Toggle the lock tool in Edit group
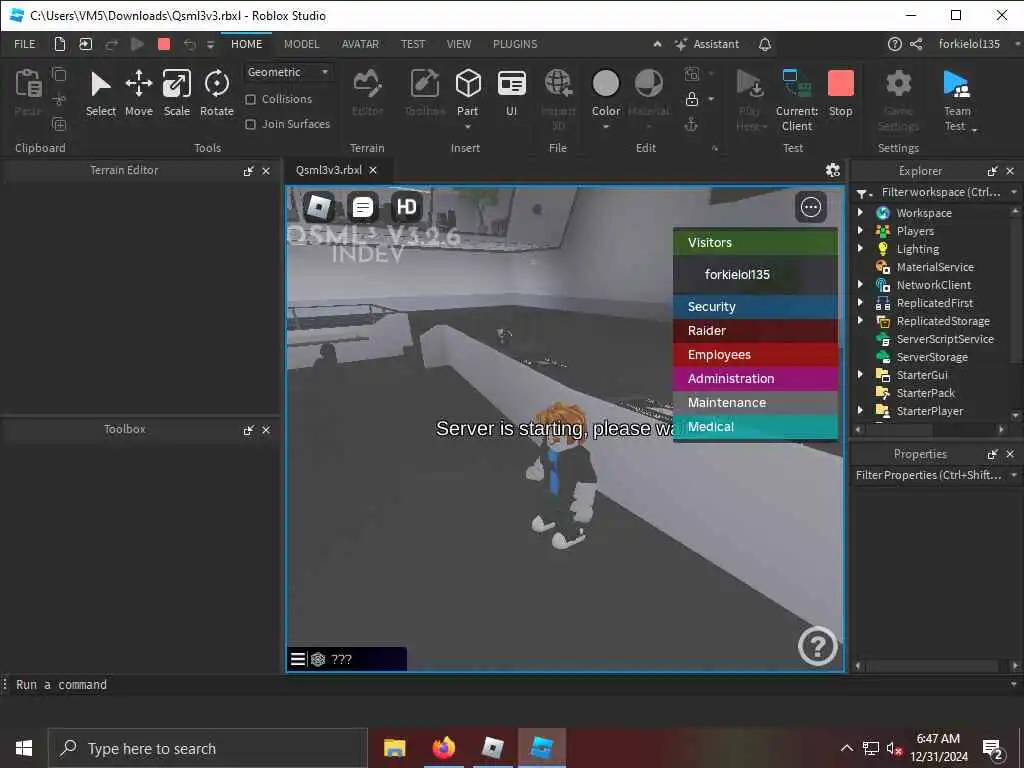Viewport: 1024px width, 768px height. [692, 99]
